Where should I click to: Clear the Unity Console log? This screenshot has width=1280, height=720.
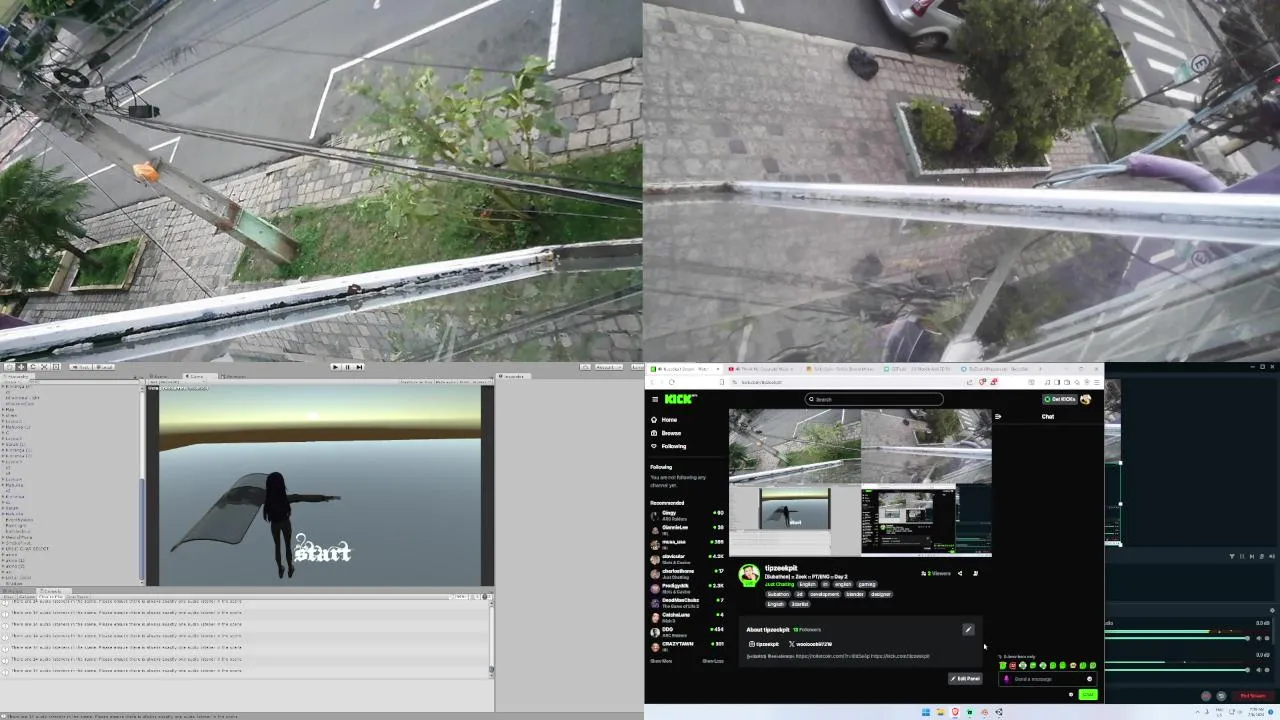pos(9,597)
